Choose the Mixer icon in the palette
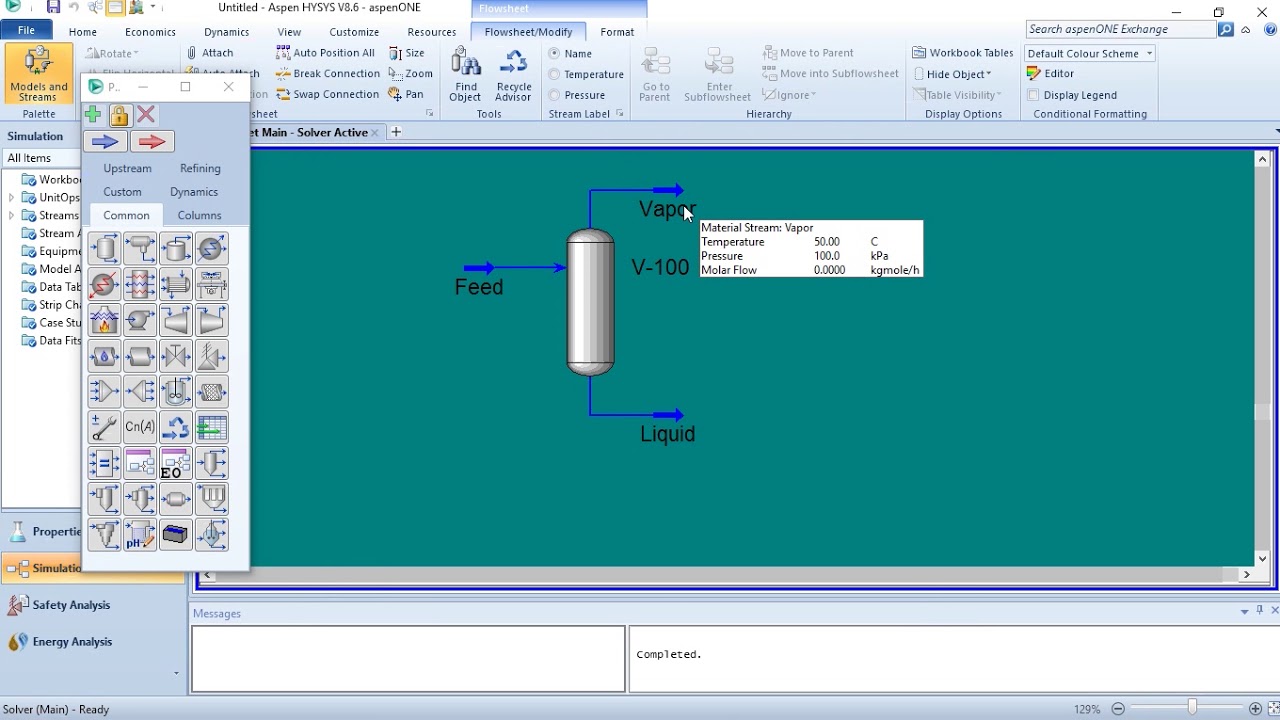Image resolution: width=1280 pixels, height=720 pixels. (104, 392)
